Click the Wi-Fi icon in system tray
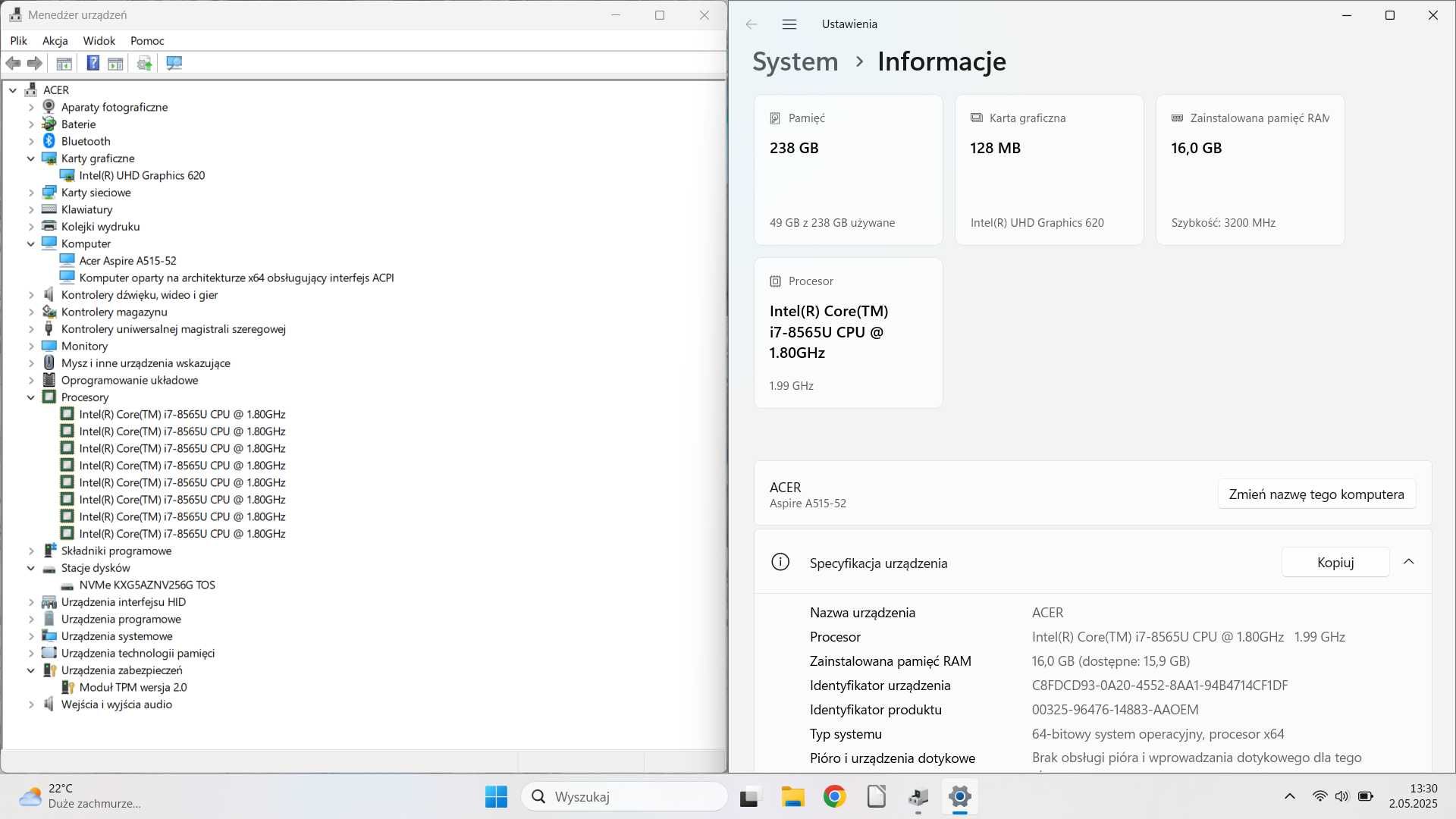This screenshot has width=1456, height=819. [x=1320, y=796]
